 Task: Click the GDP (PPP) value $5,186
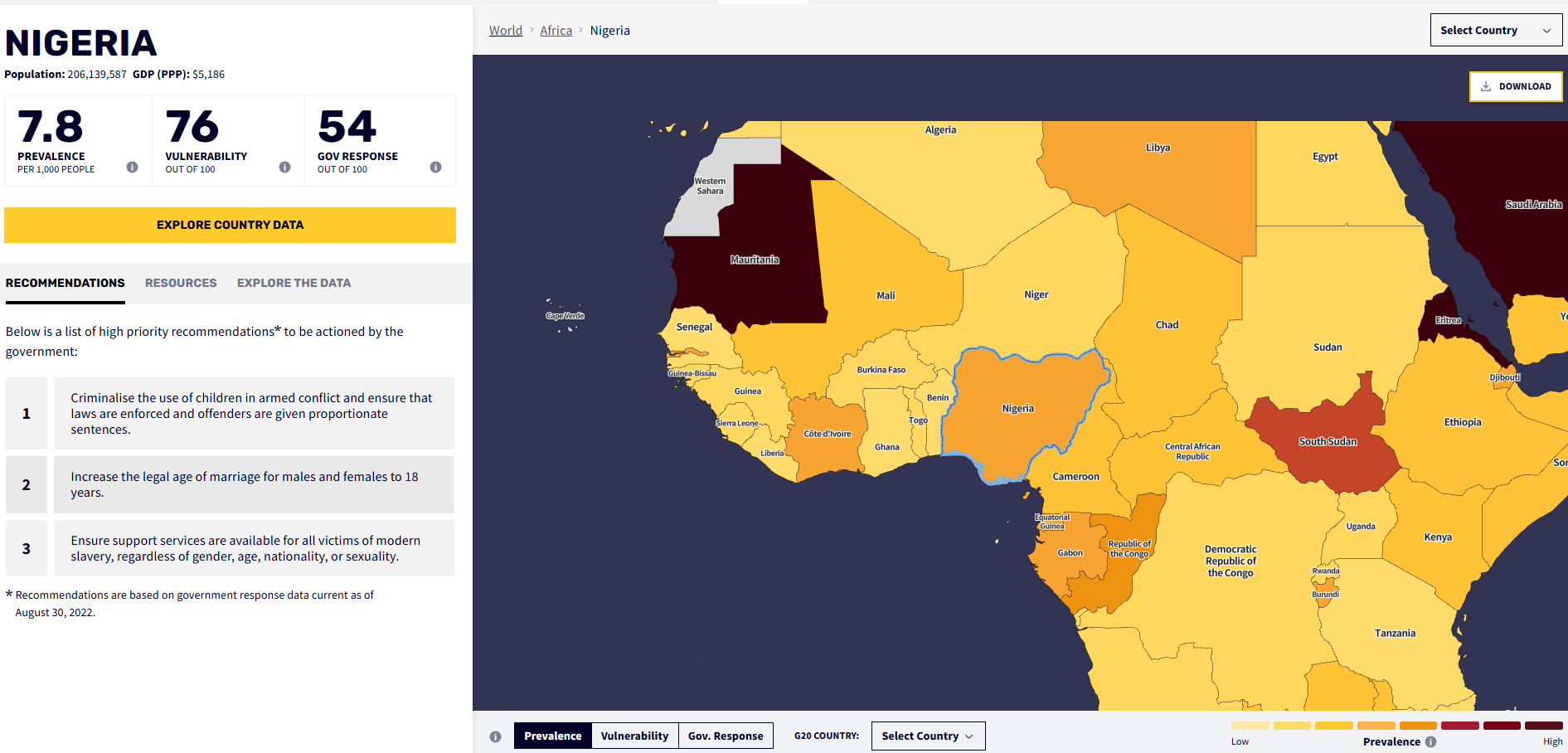click(208, 74)
